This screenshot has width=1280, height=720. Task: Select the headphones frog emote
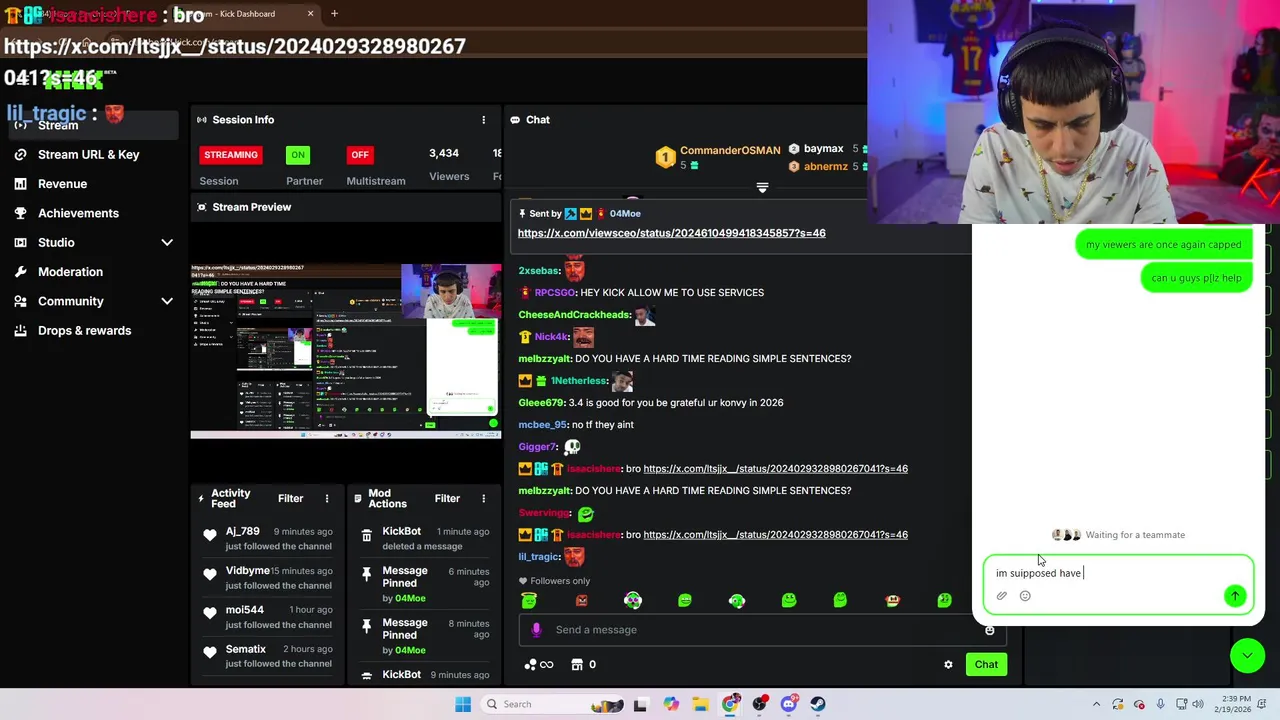(737, 600)
